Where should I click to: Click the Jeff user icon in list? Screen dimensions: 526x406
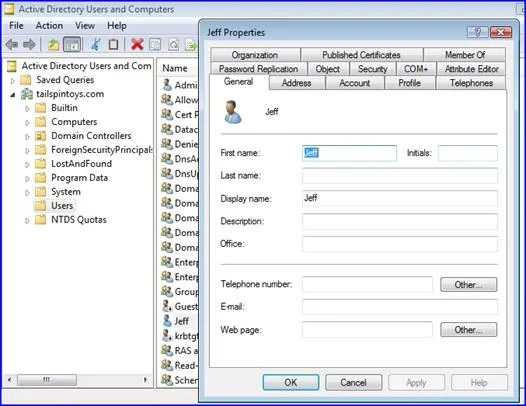(x=167, y=321)
